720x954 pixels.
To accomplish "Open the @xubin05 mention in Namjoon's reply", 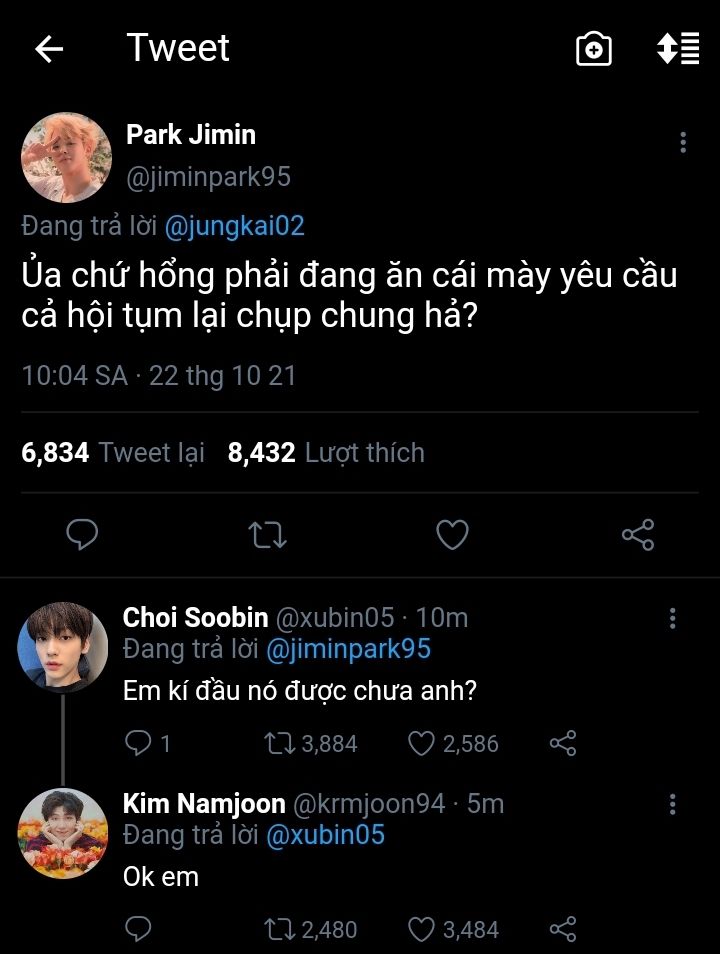I will pyautogui.click(x=325, y=835).
